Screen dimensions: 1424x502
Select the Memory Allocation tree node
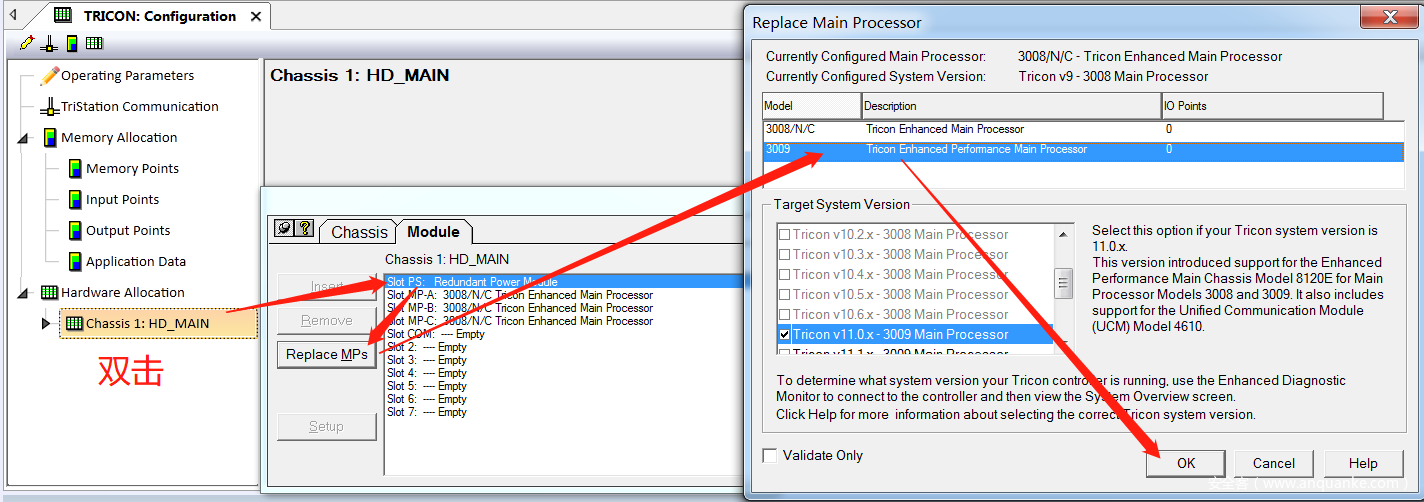tap(119, 137)
